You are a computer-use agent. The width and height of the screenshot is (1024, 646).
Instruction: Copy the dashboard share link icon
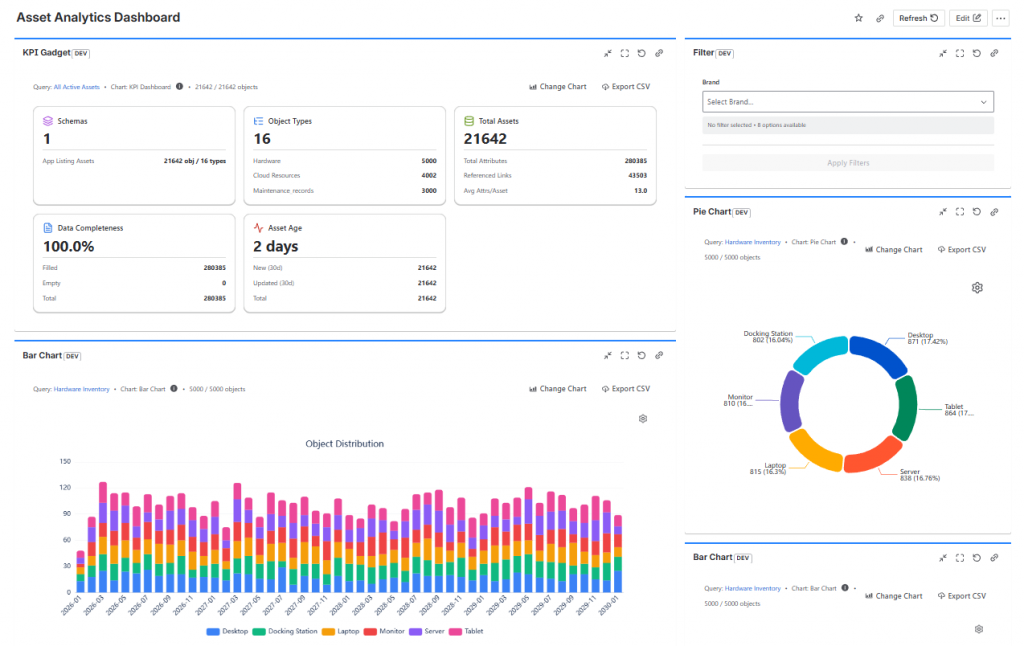click(x=879, y=17)
